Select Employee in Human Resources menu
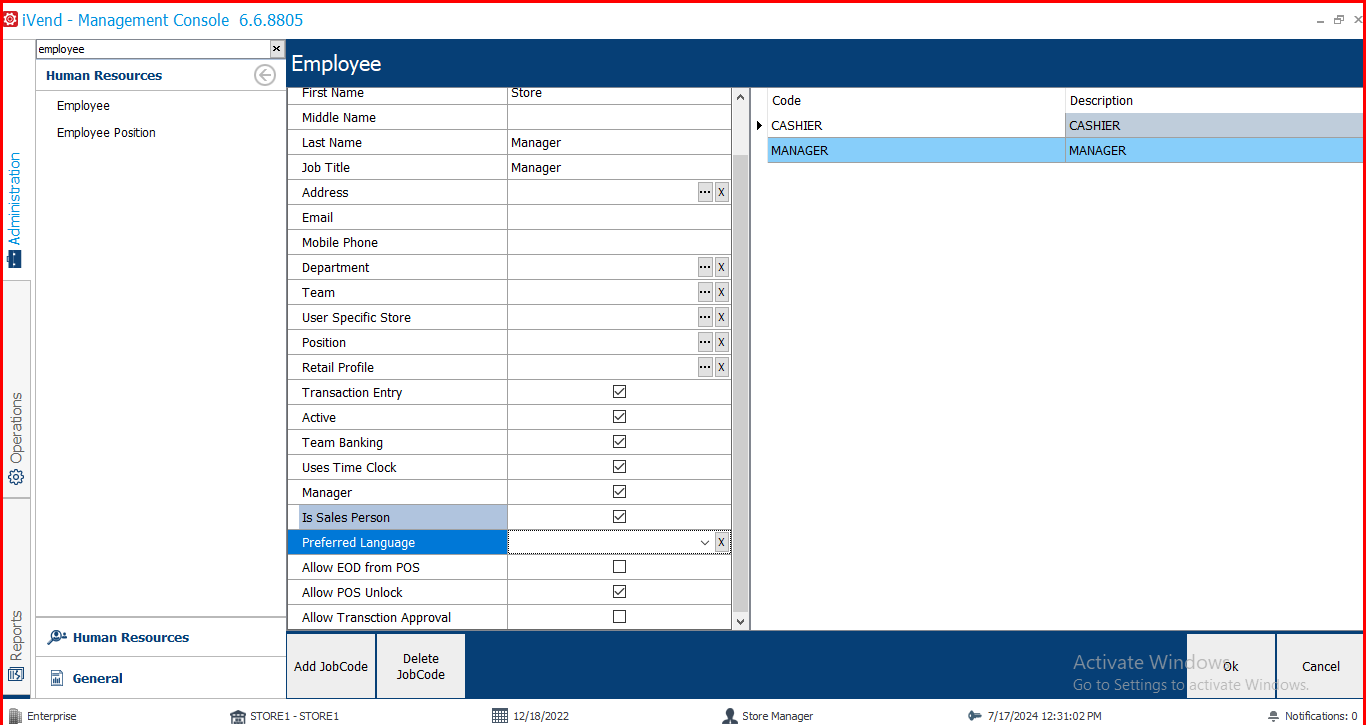1366x725 pixels. (x=83, y=106)
